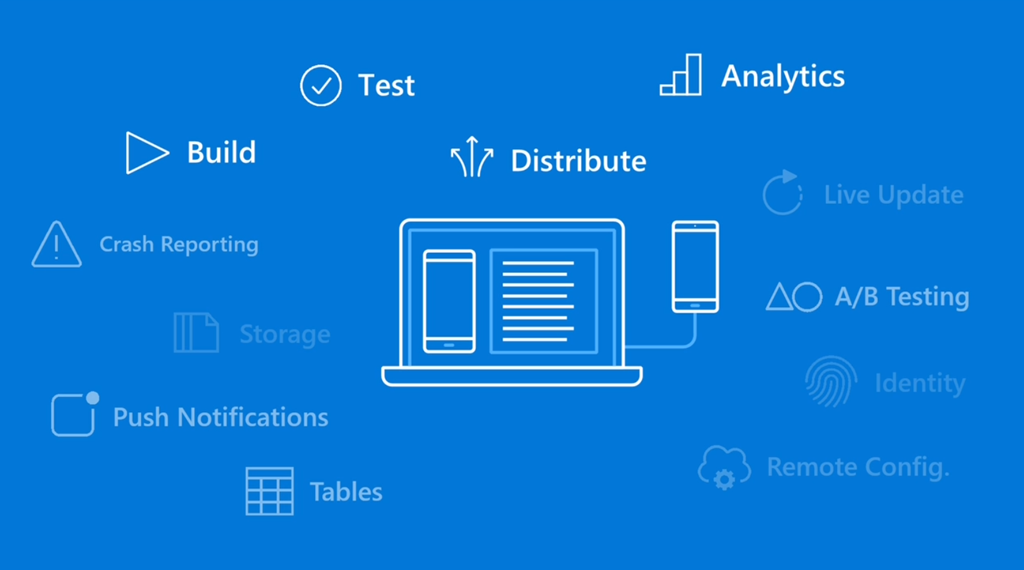
Task: Click the Test checkmark circle icon
Action: click(321, 86)
